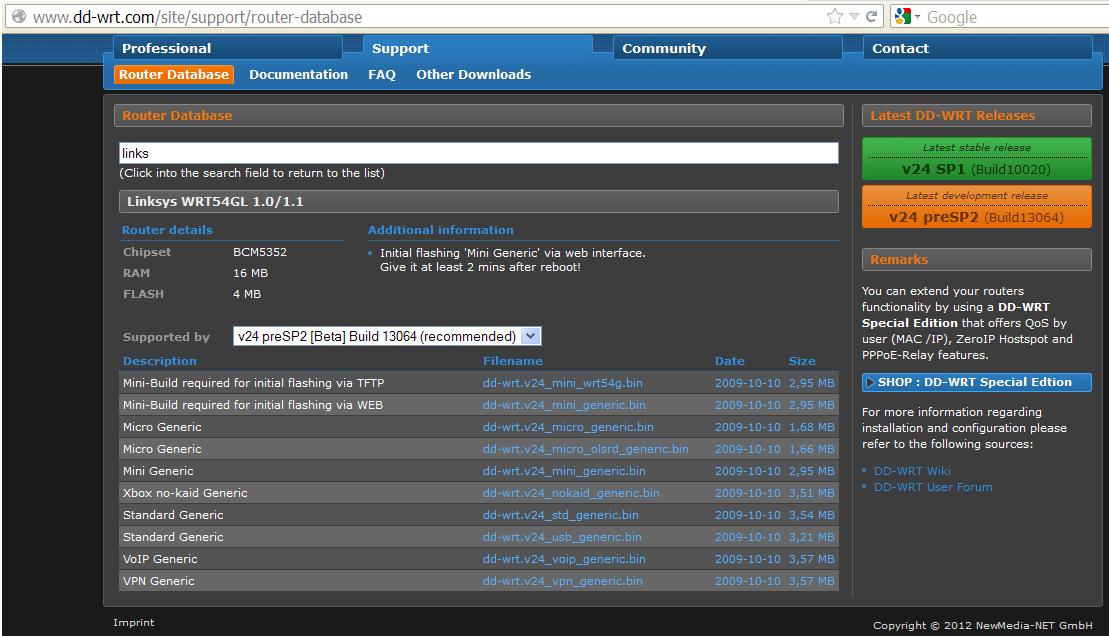Click the bookmark star icon in address bar
Screen dimensions: 1109x636
(x=835, y=16)
